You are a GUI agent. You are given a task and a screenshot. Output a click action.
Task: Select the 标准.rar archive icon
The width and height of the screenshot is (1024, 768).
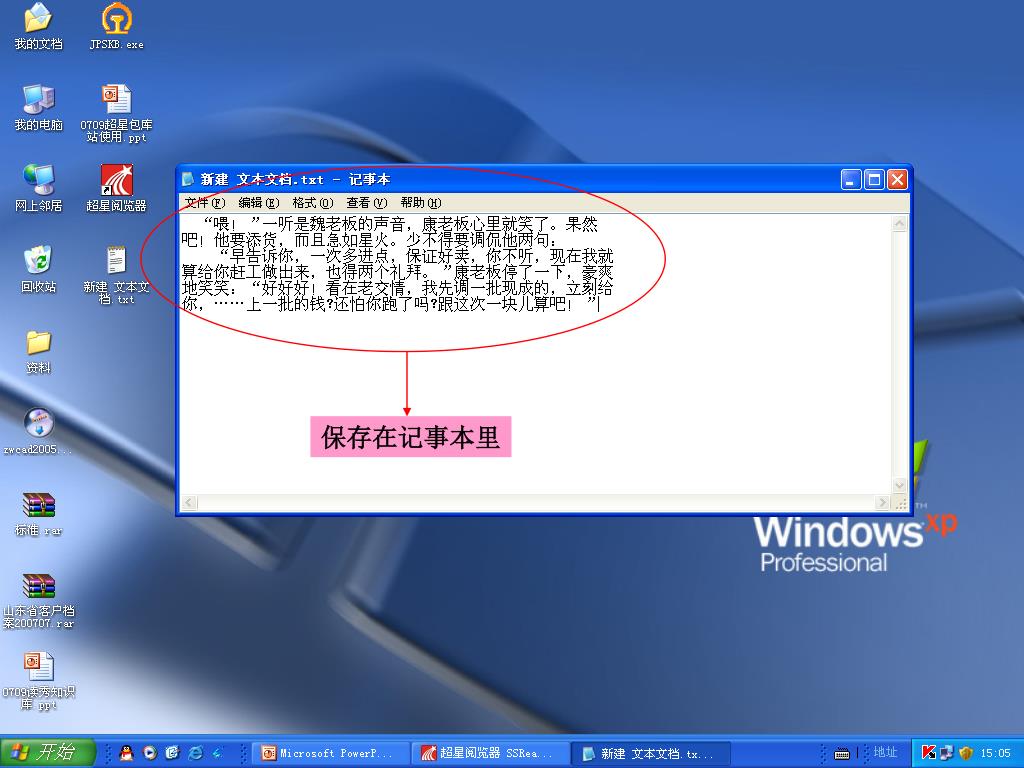click(x=39, y=513)
